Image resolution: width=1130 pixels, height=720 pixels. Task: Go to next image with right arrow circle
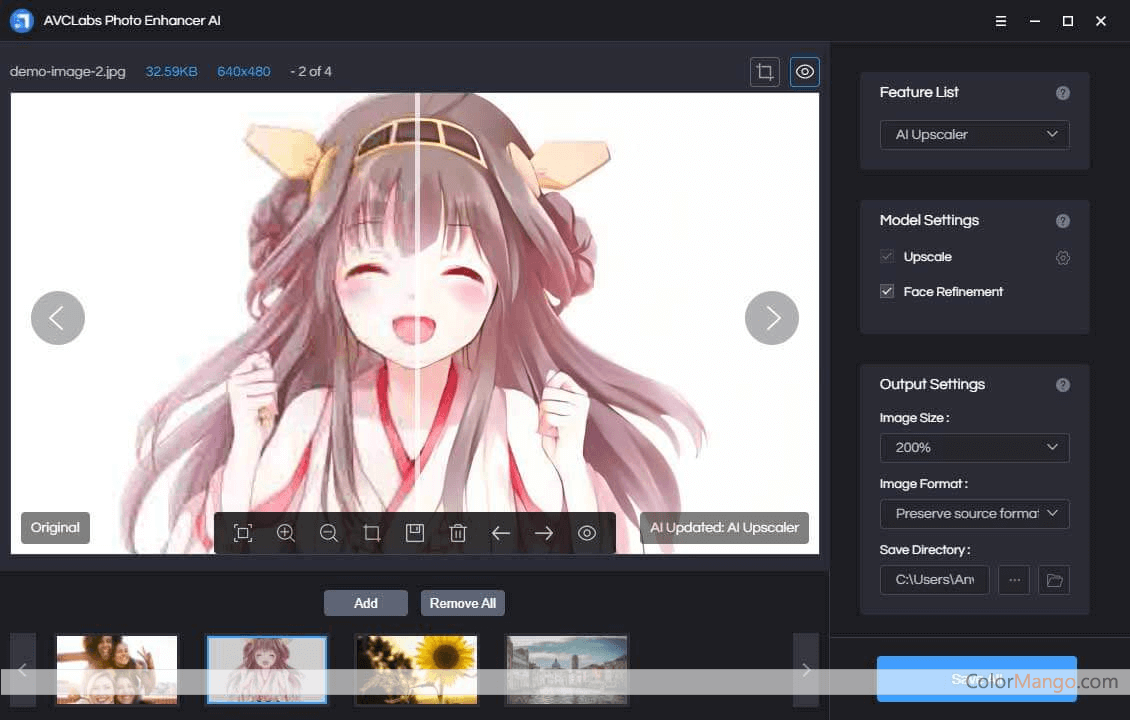pos(772,318)
